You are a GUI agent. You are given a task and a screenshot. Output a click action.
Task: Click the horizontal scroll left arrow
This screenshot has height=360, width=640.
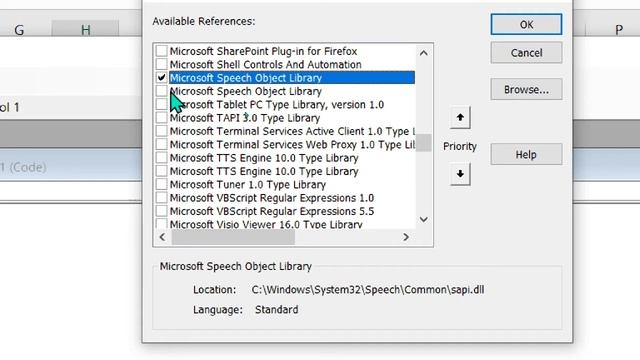[x=162, y=237]
